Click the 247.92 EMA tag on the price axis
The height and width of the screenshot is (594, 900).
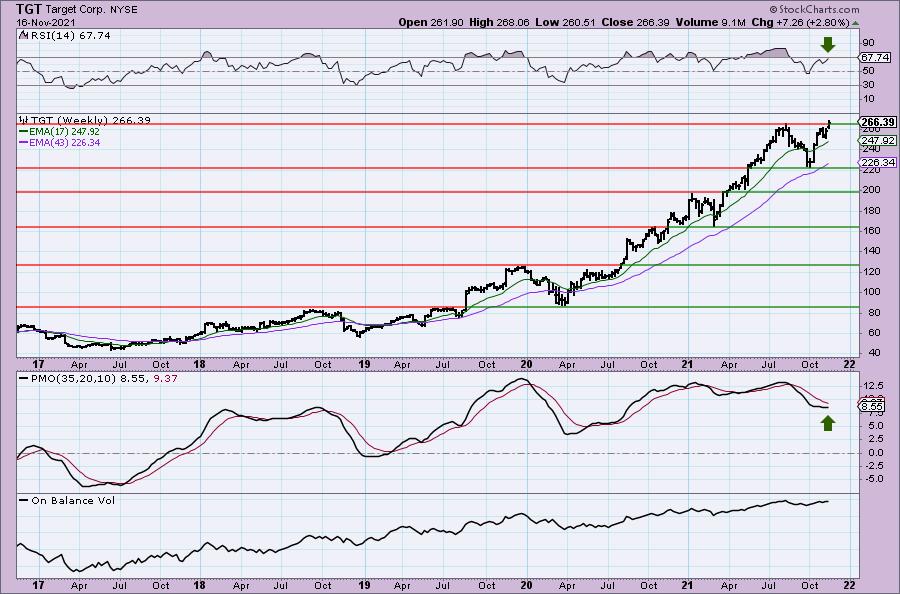[x=877, y=141]
